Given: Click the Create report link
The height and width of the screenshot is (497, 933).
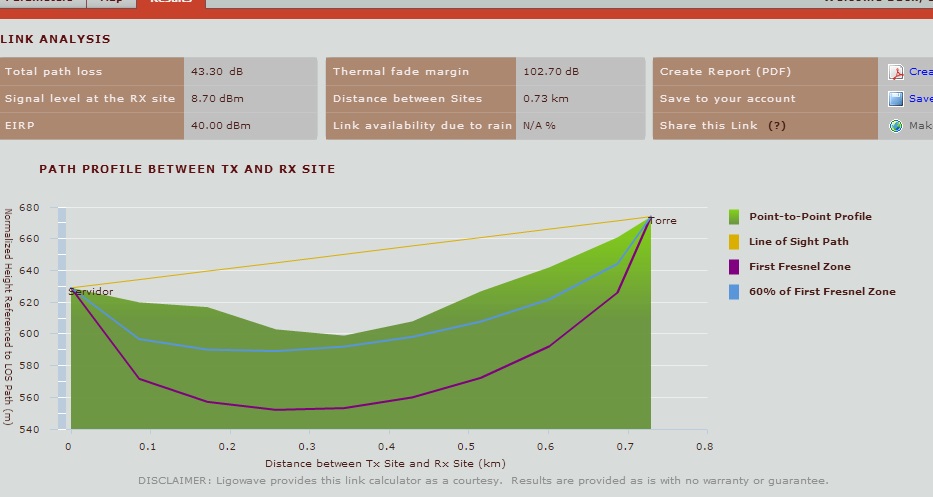Looking at the screenshot, I should click(921, 71).
